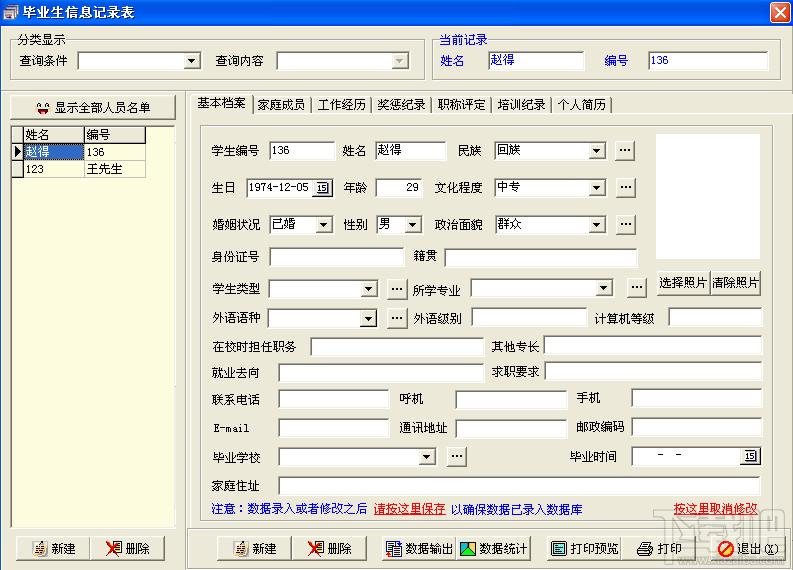The height and width of the screenshot is (570, 793).
Task: Click the birthday calendar picker icon
Action: [x=322, y=188]
